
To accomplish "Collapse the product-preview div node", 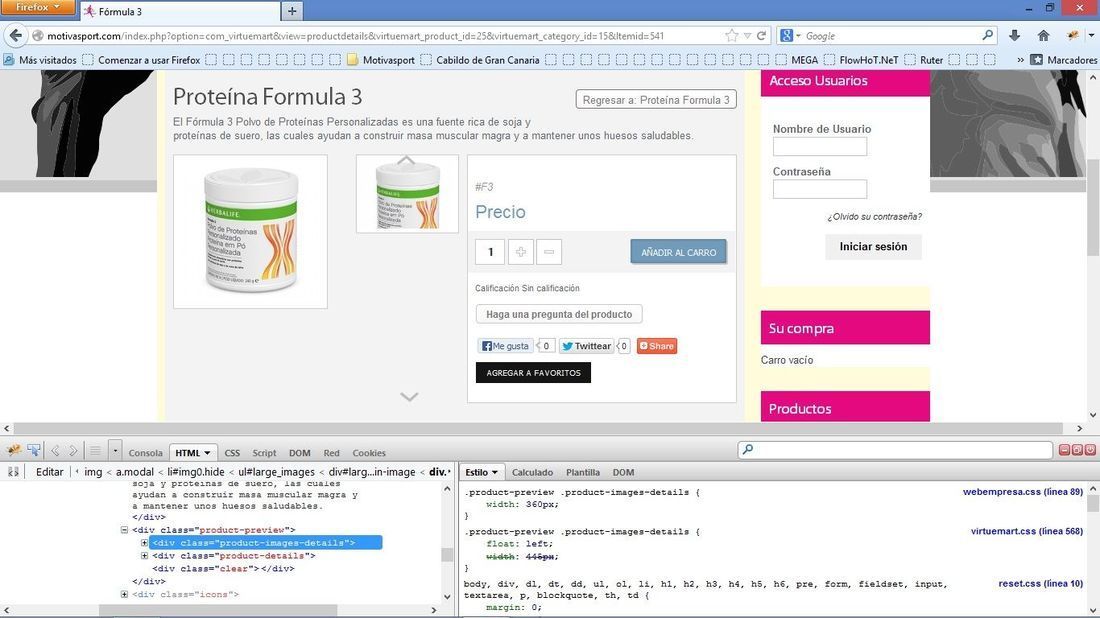I will coord(124,530).
